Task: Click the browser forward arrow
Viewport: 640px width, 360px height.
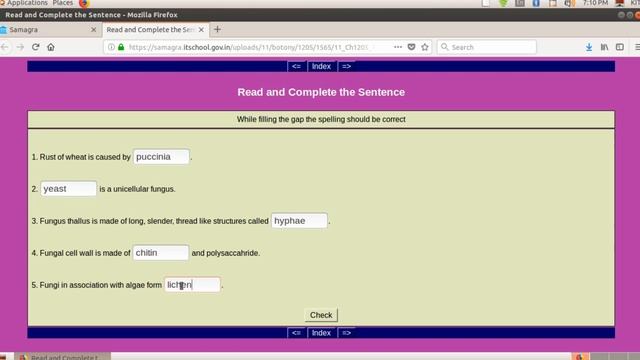Action: pyautogui.click(x=20, y=47)
